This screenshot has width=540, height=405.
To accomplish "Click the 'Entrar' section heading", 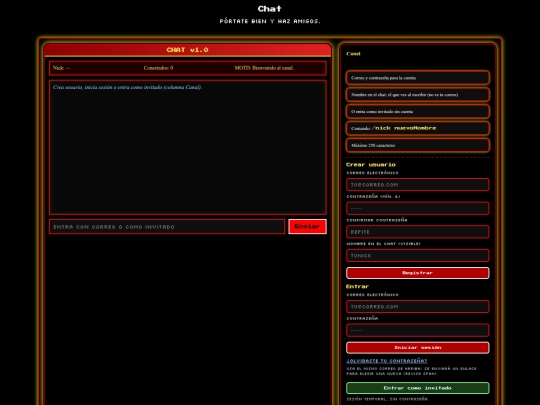I will [357, 287].
